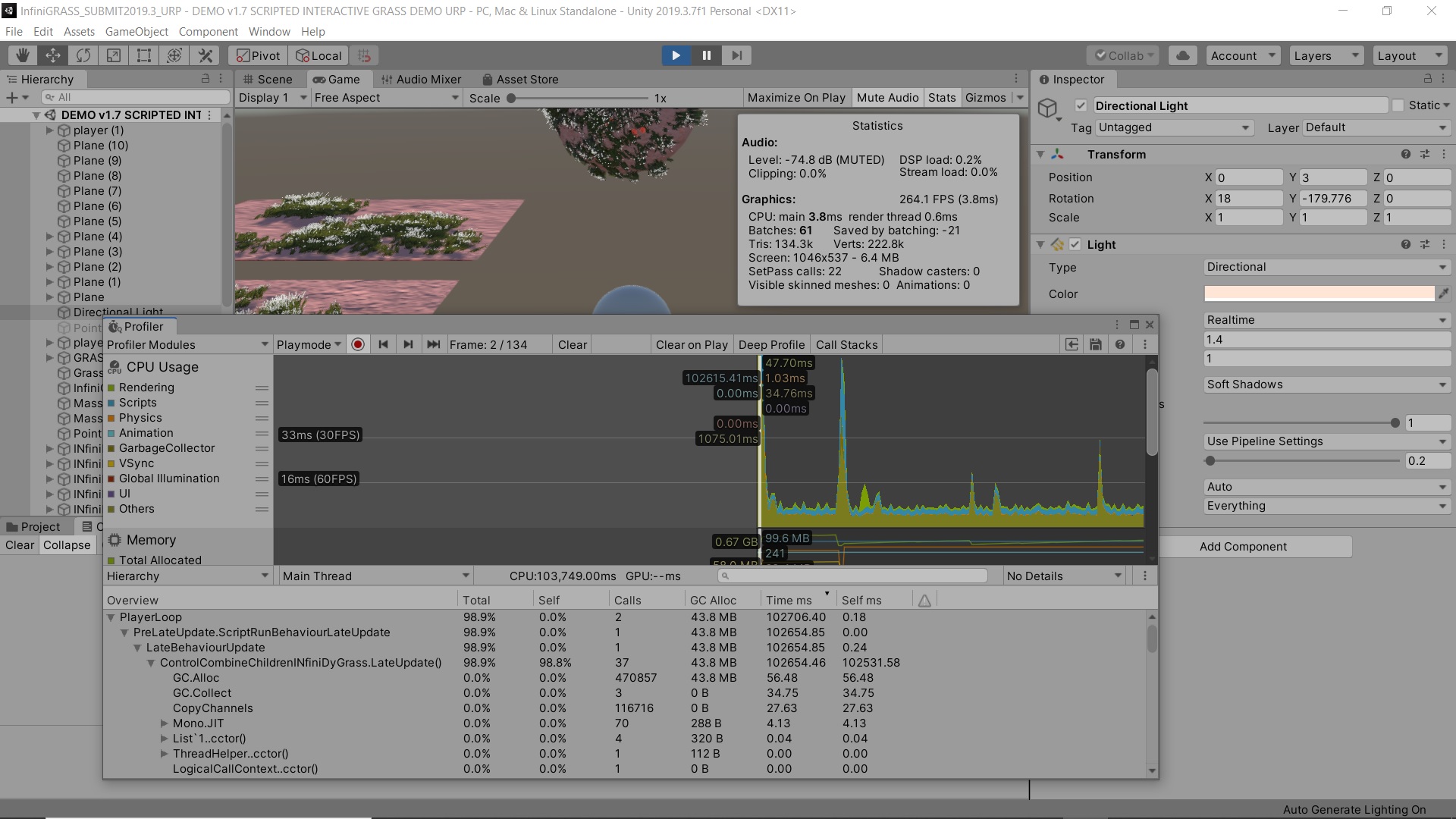Jump to the Profiler's current frame
The width and height of the screenshot is (1456, 819).
pyautogui.click(x=433, y=344)
